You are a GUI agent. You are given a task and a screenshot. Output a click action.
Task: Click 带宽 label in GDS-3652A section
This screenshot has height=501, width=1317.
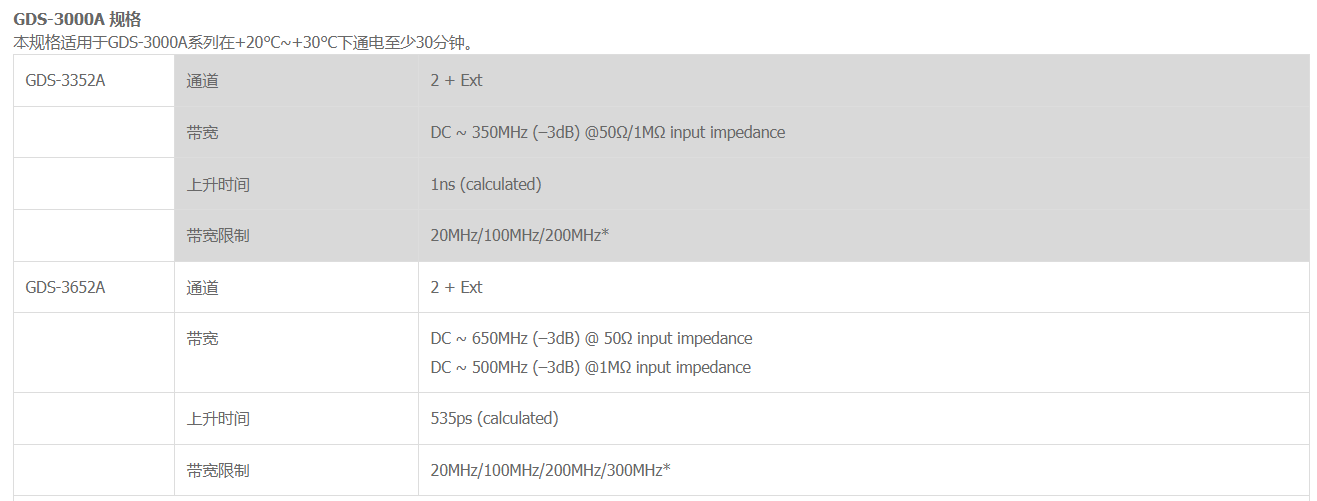pos(202,339)
